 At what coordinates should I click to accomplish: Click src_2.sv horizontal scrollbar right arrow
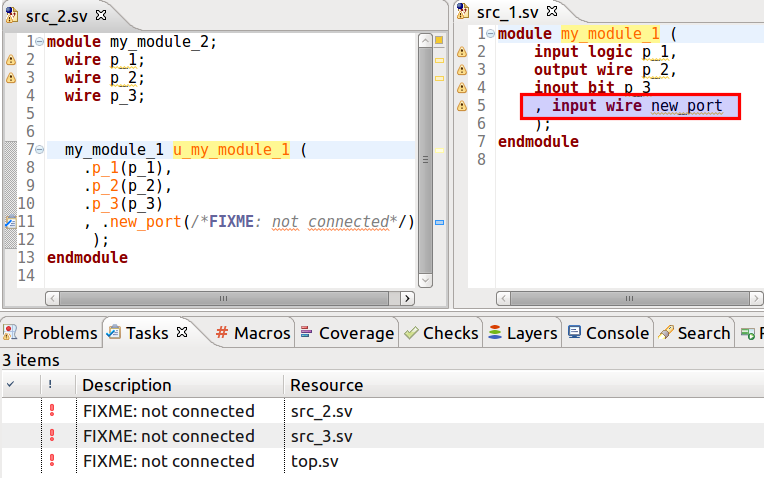tap(407, 298)
